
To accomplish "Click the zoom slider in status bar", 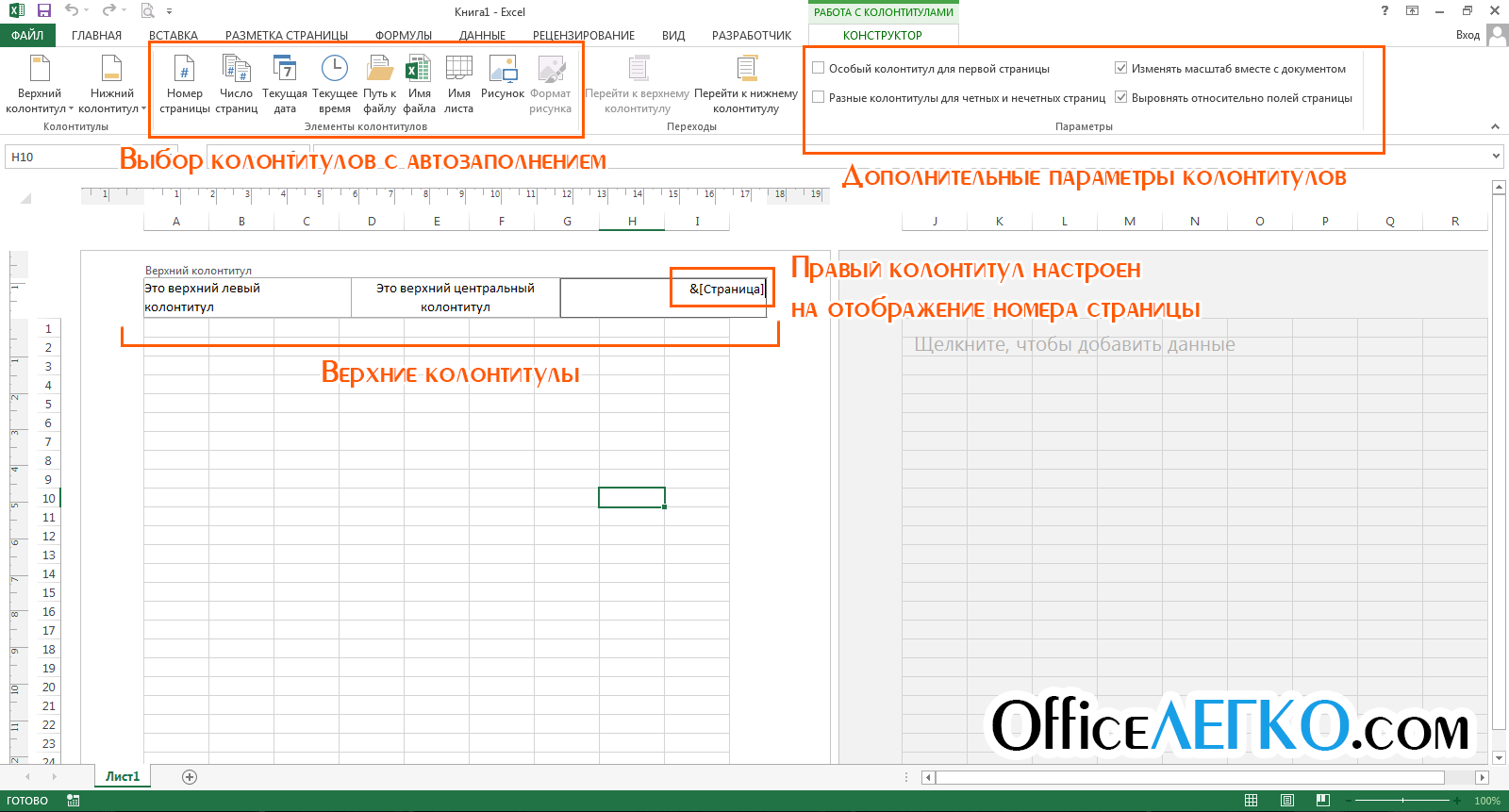I will pos(1402,801).
